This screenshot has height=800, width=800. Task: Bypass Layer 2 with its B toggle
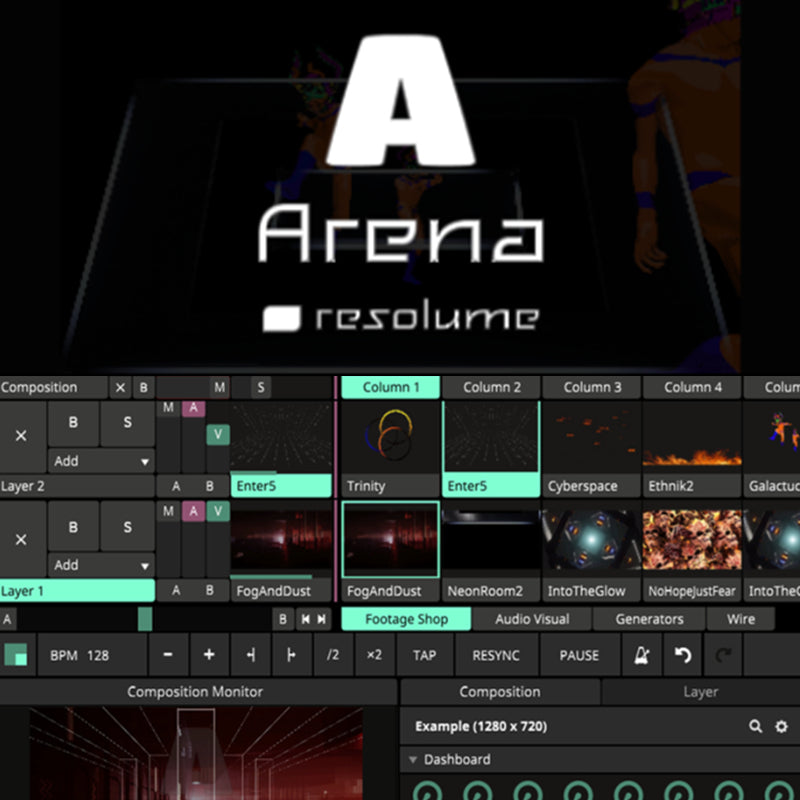72,423
